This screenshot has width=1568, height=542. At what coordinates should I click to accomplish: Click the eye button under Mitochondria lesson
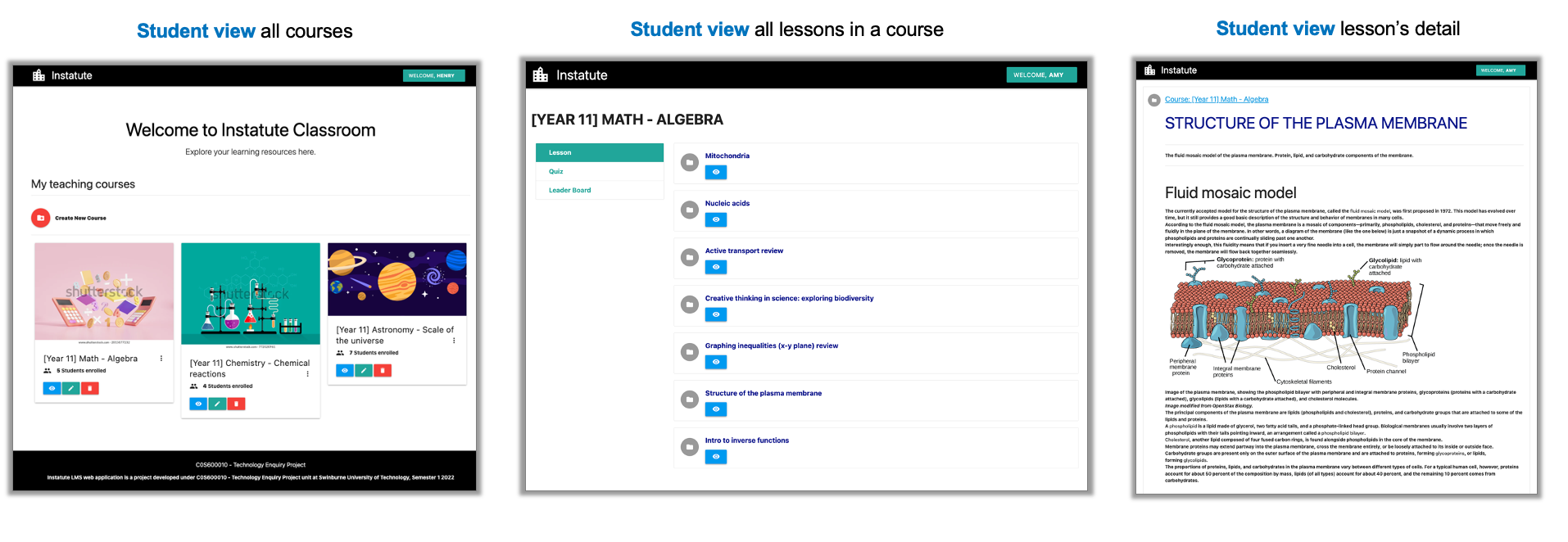(716, 172)
